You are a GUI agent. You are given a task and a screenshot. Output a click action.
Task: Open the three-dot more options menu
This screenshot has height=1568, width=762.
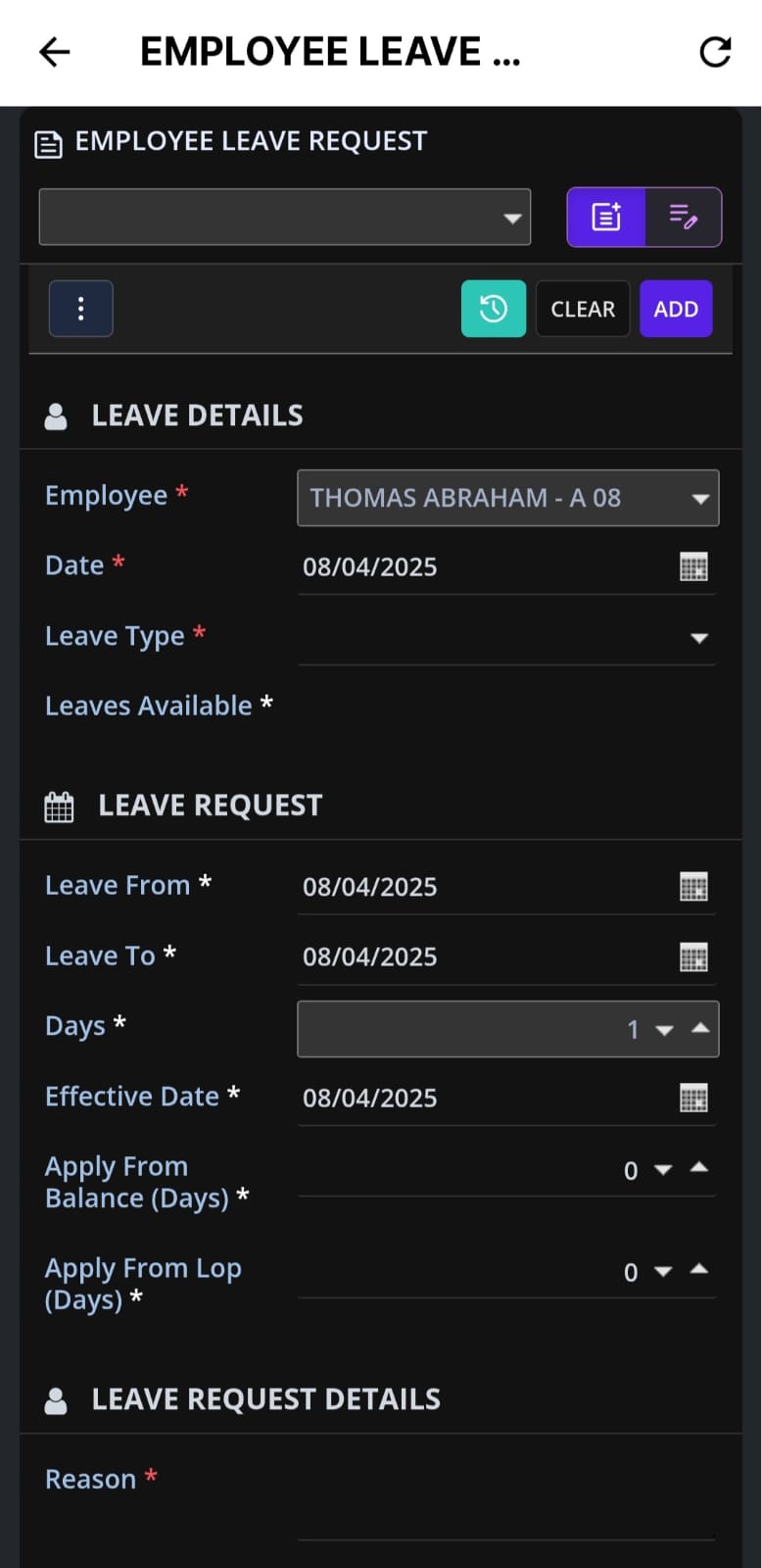[x=81, y=309]
